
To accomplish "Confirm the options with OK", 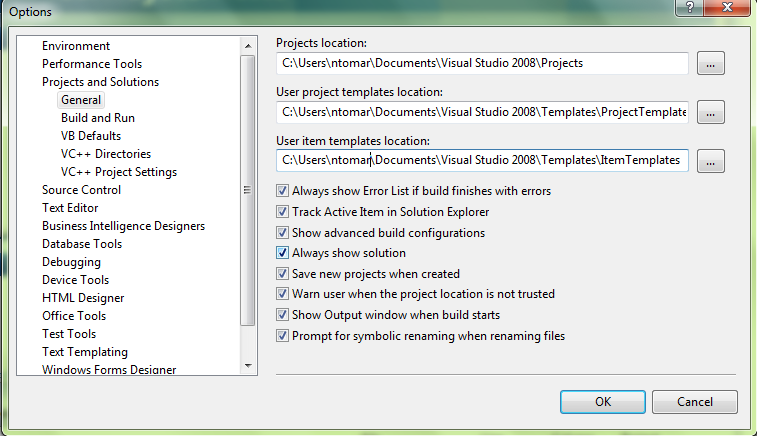I will pyautogui.click(x=602, y=401).
